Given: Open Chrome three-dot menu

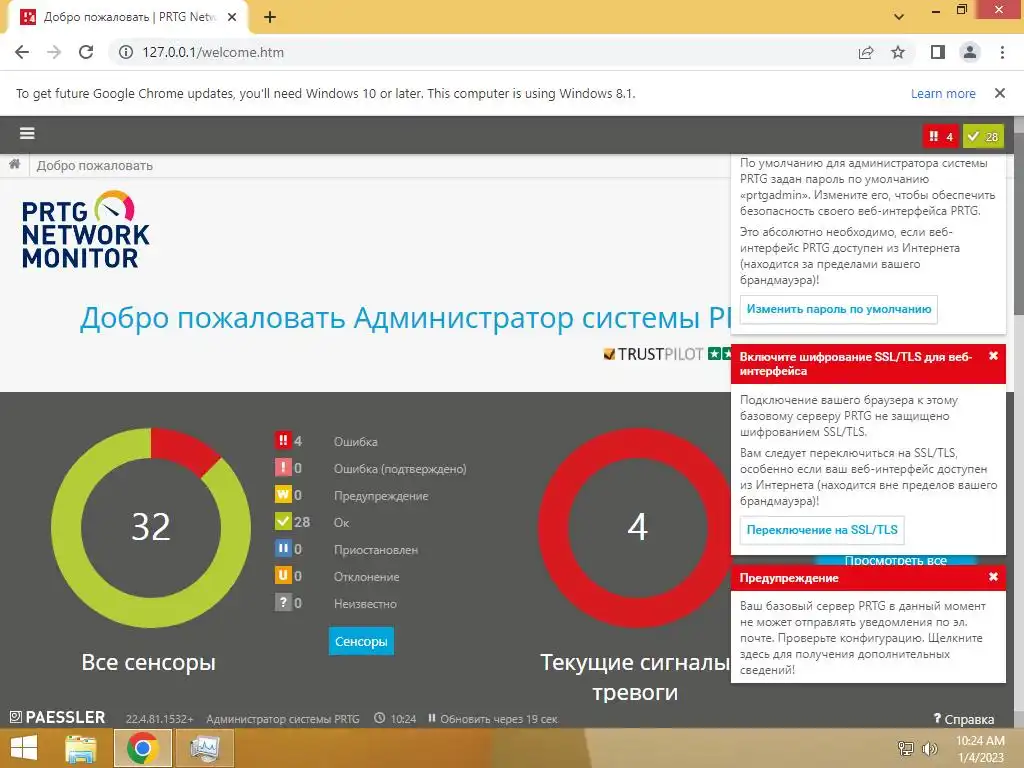Looking at the screenshot, I should click(1002, 52).
